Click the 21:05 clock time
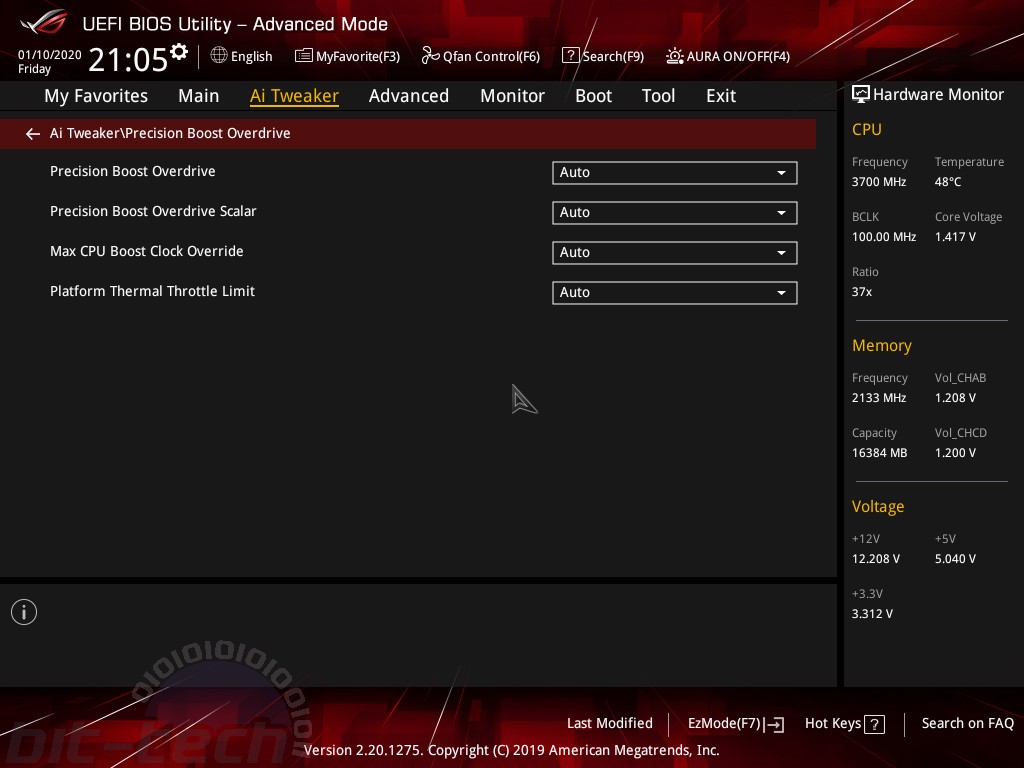The image size is (1024, 768). coord(128,59)
